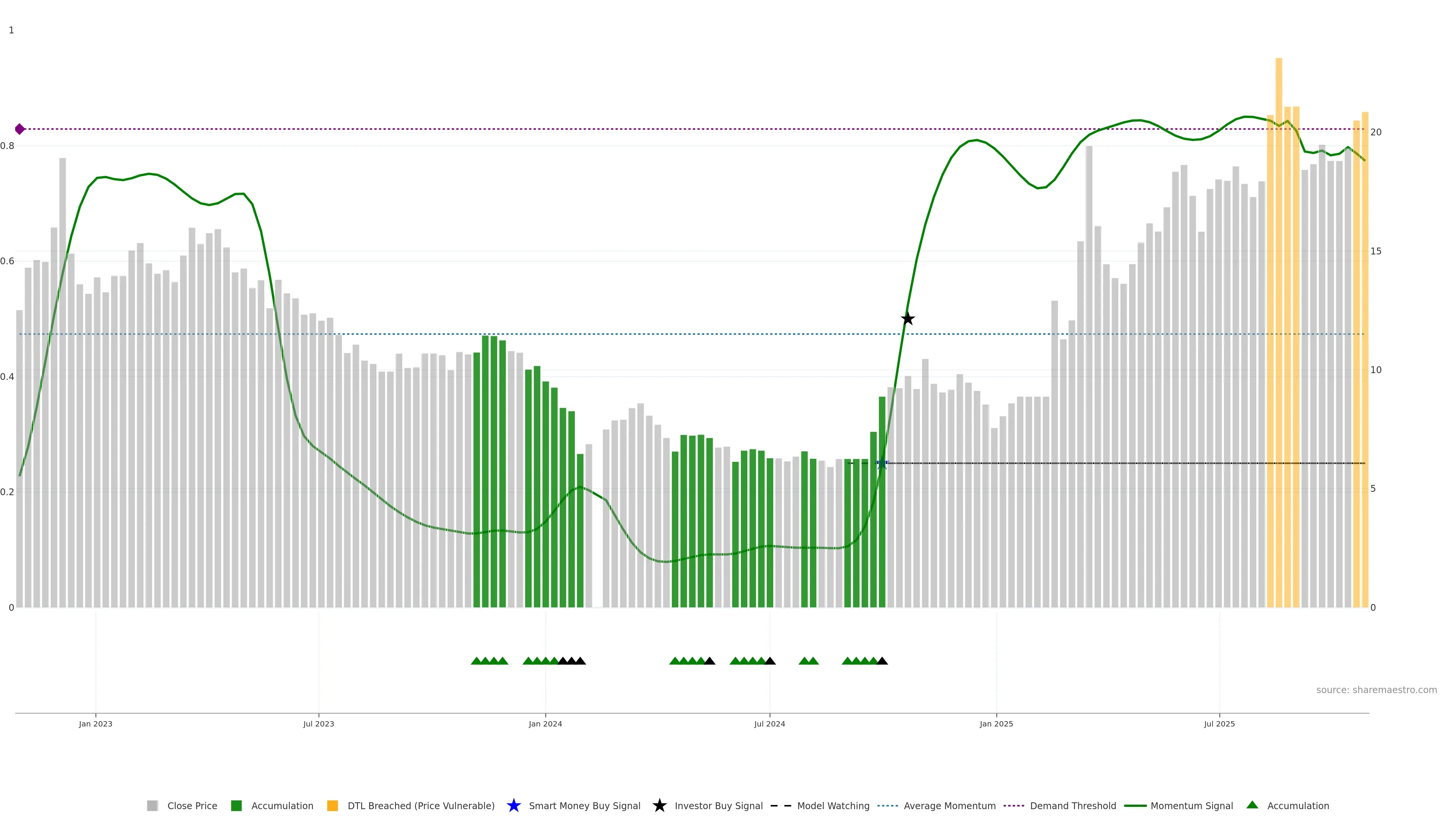Click the purple diamond Demand Threshold marker
This screenshot has height=819, width=1456.
pyautogui.click(x=20, y=129)
